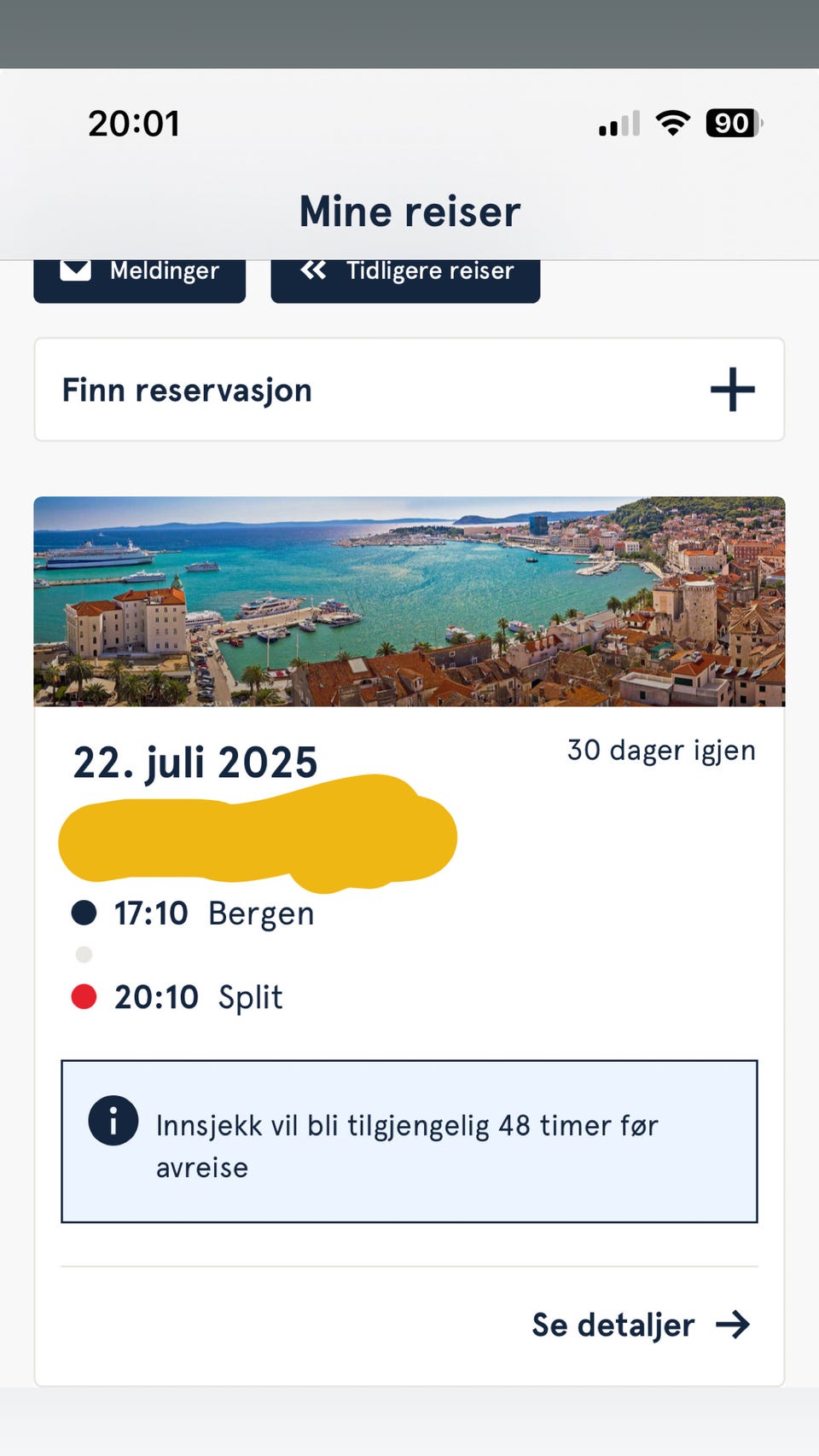Select the 17:10 Bergen departure
Image resolution: width=819 pixels, height=1456 pixels.
coord(214,914)
